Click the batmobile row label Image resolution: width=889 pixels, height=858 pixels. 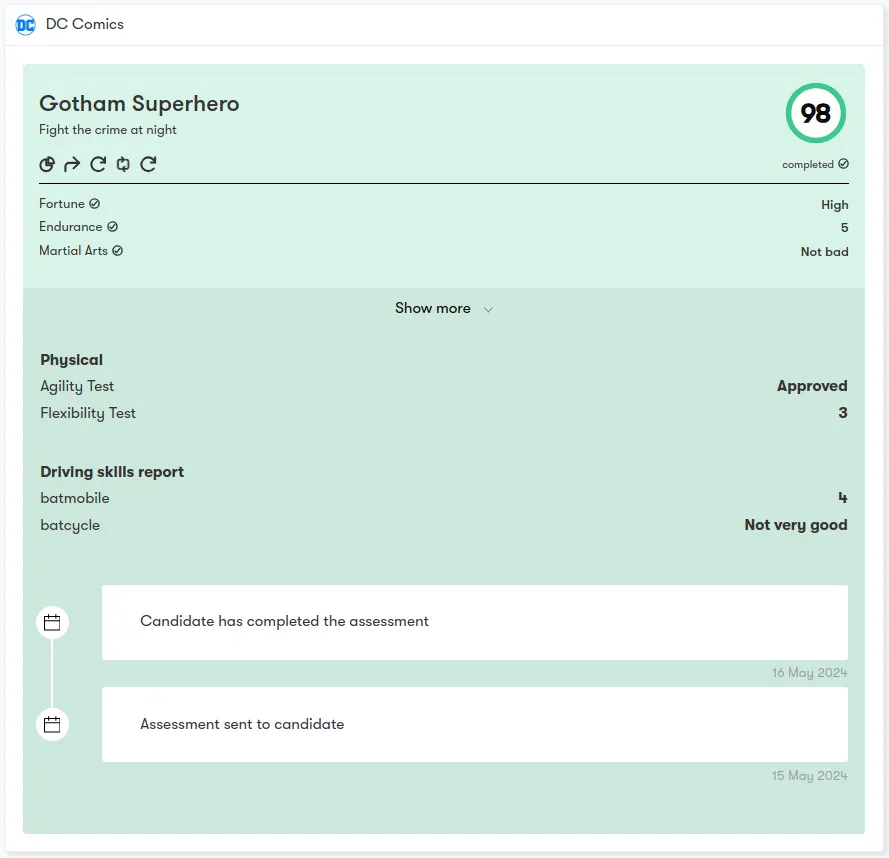tap(75, 498)
